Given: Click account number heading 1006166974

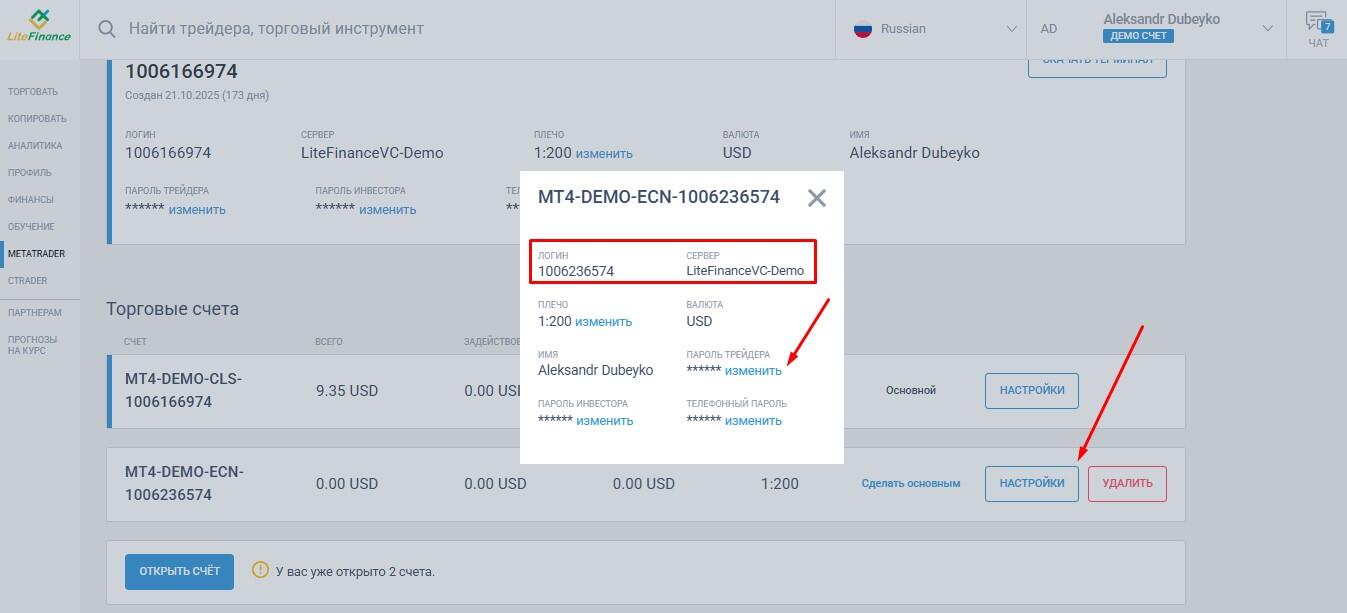Looking at the screenshot, I should click(x=181, y=72).
